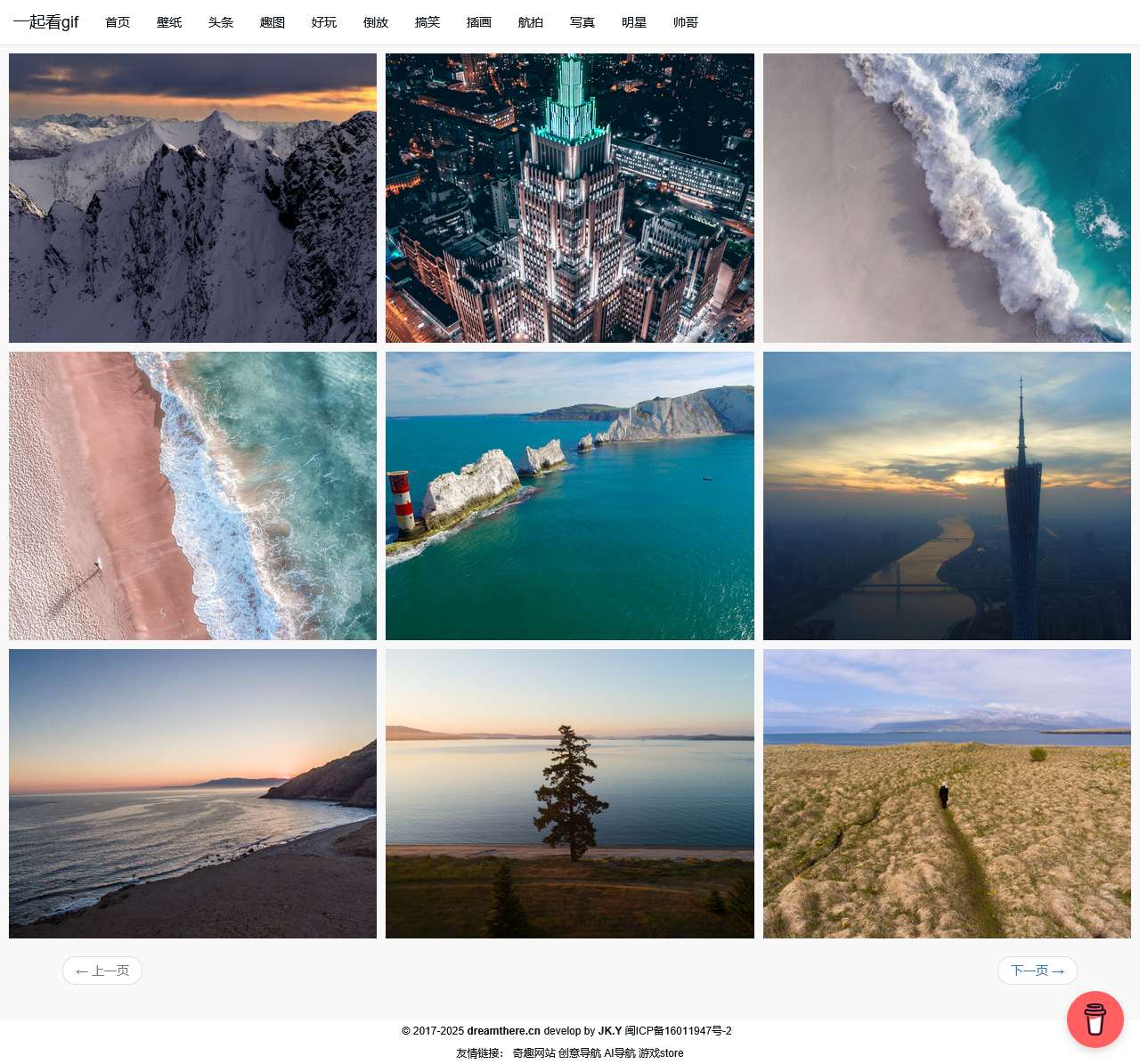
Task: Open the 壁纸 category
Action: pyautogui.click(x=169, y=22)
